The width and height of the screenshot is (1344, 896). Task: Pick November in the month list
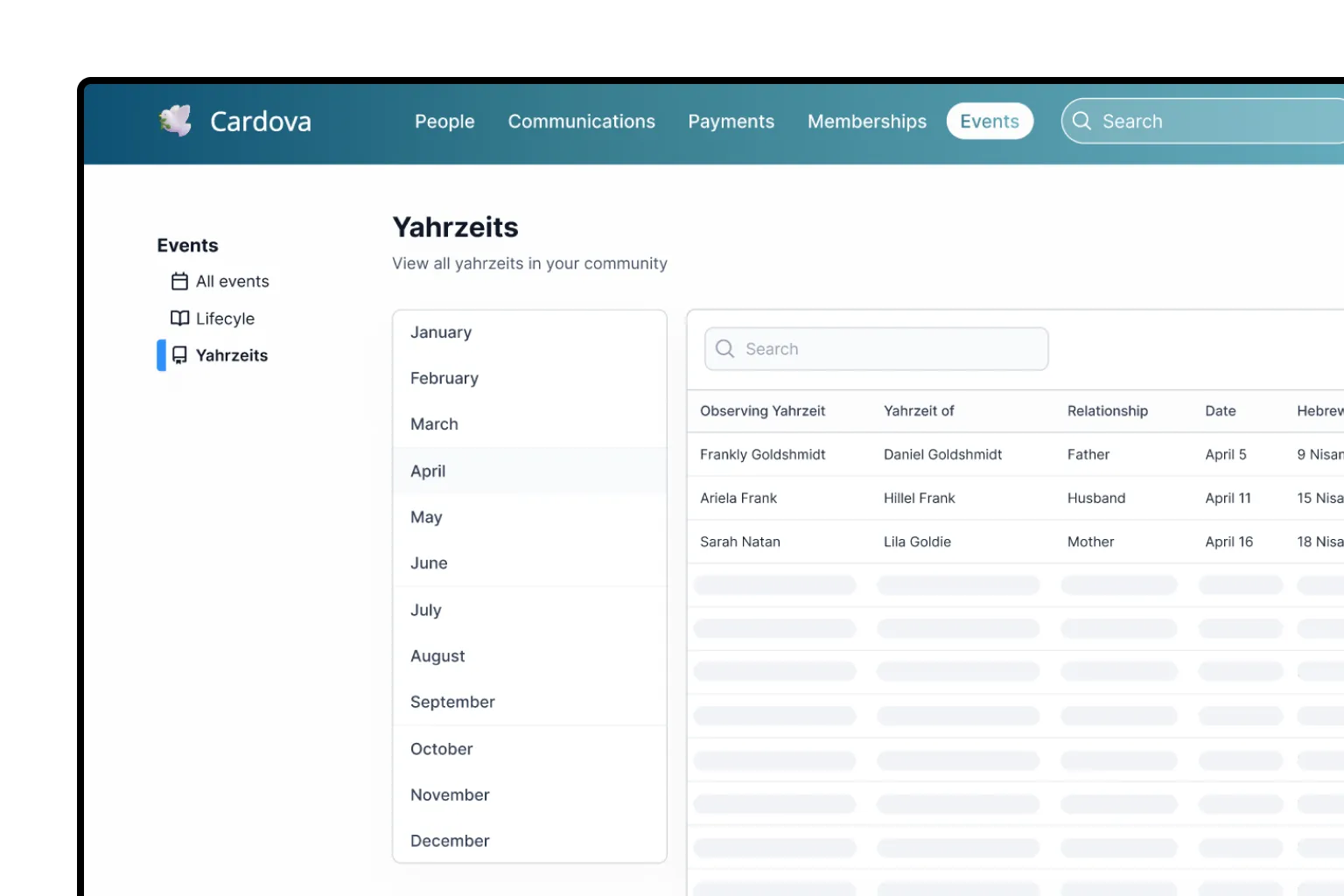(530, 794)
